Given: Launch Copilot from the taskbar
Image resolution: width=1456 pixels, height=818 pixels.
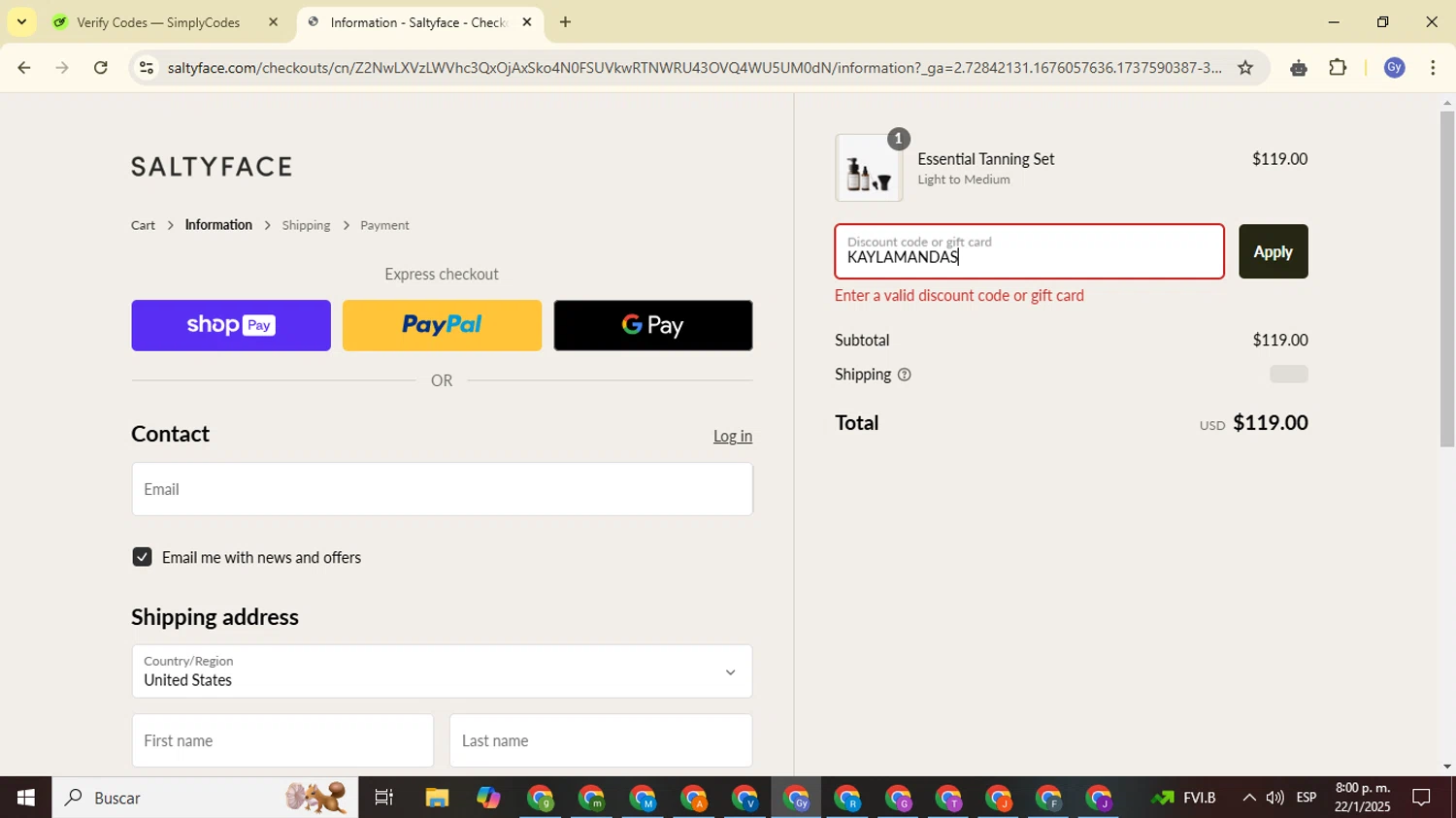Looking at the screenshot, I should (x=488, y=798).
